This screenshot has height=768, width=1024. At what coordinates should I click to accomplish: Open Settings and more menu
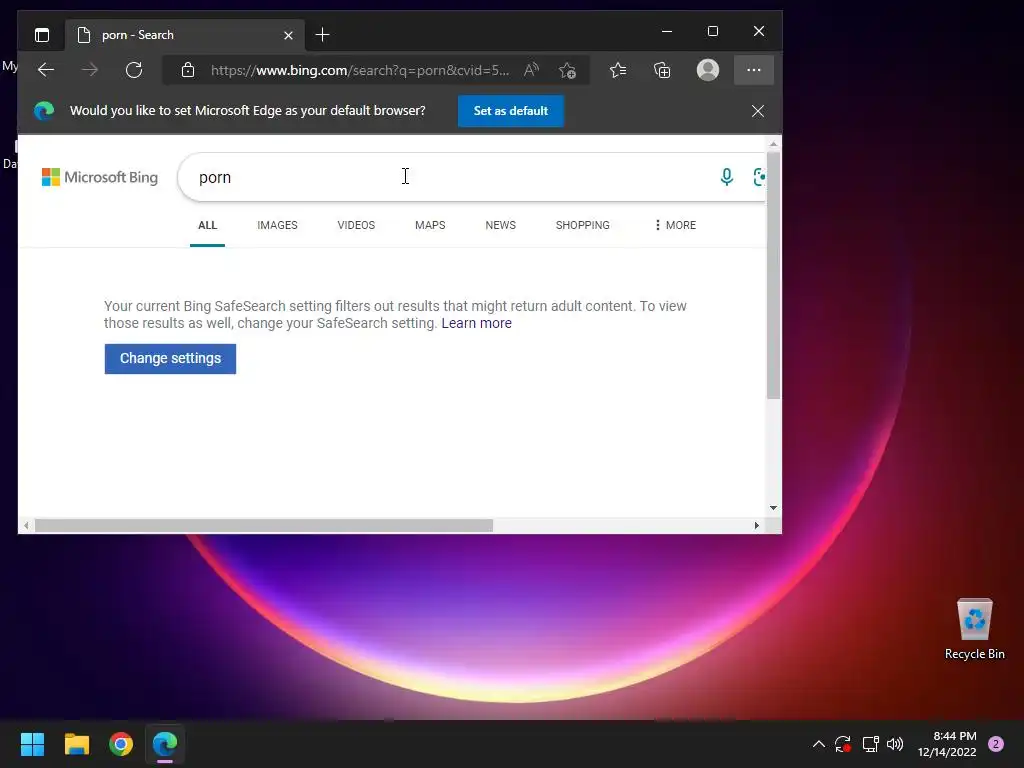coord(754,70)
